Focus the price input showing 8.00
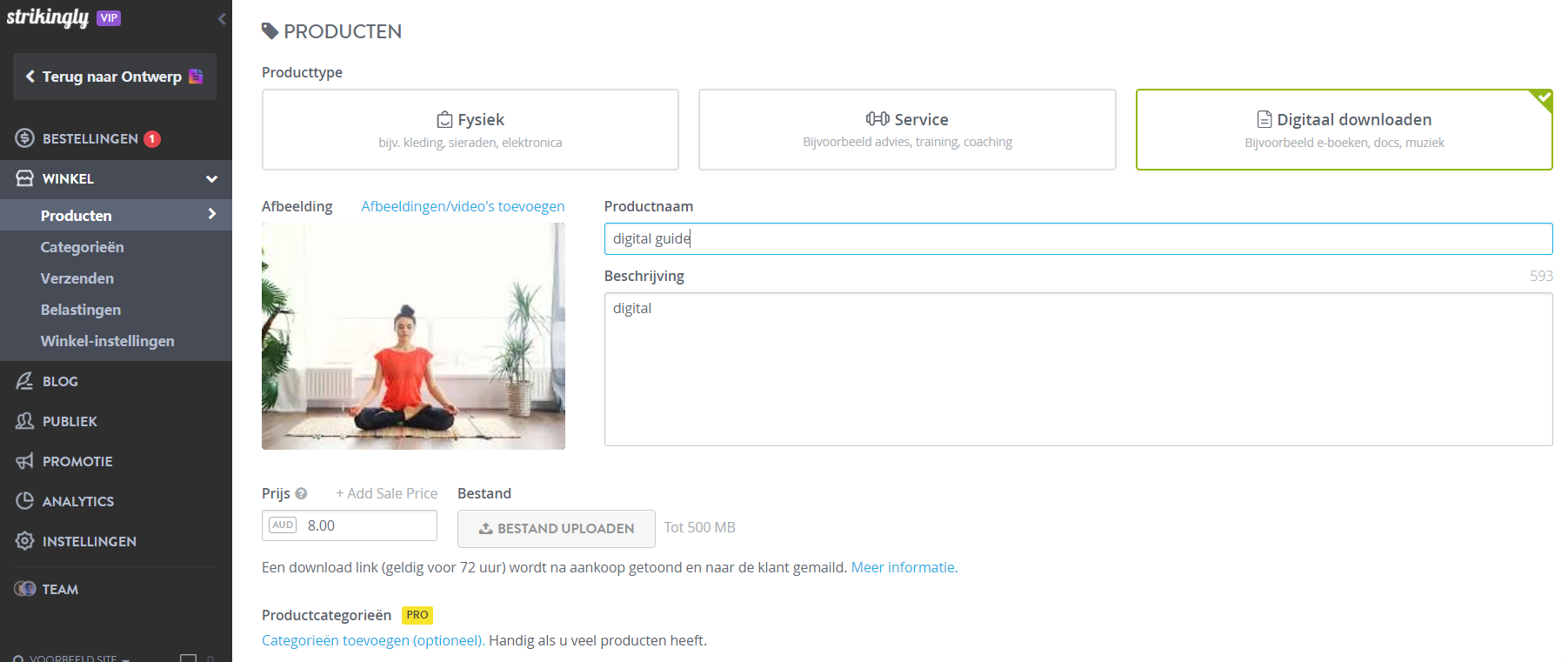This screenshot has width=1568, height=662. 350,525
